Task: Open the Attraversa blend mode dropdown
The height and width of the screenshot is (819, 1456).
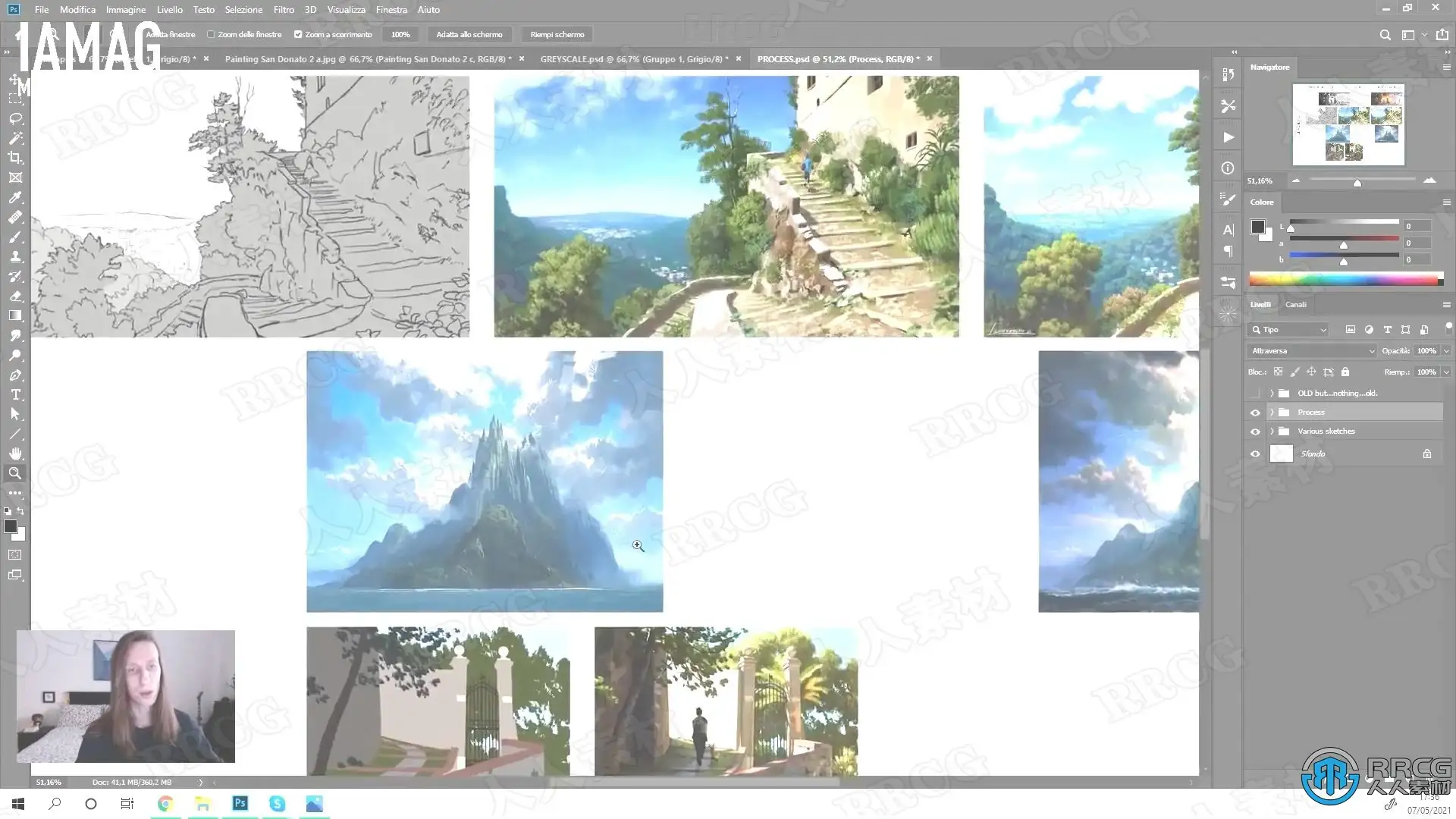Action: [x=1312, y=351]
